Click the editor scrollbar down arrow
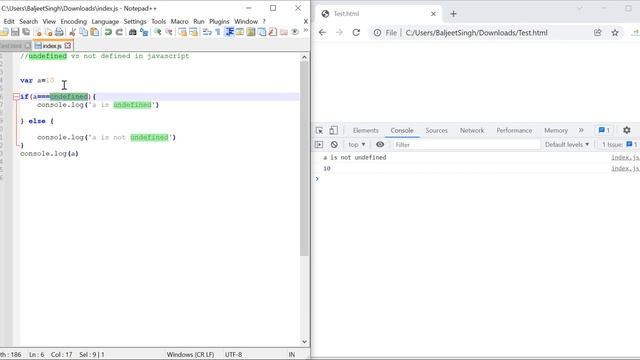The image size is (640, 360). coord(304,342)
